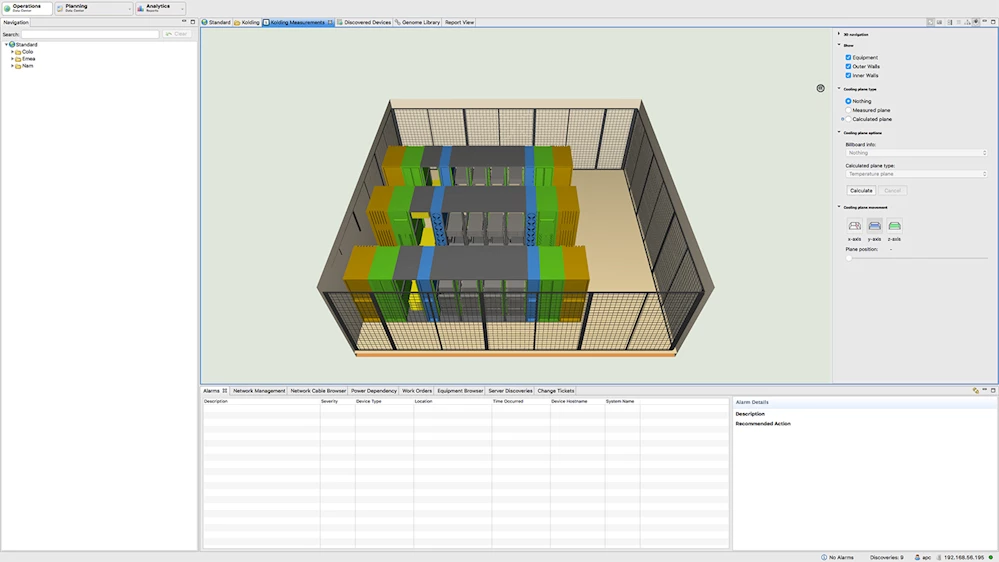This screenshot has height=562, width=999.
Task: Click the Navigation search input field
Action: coord(90,34)
